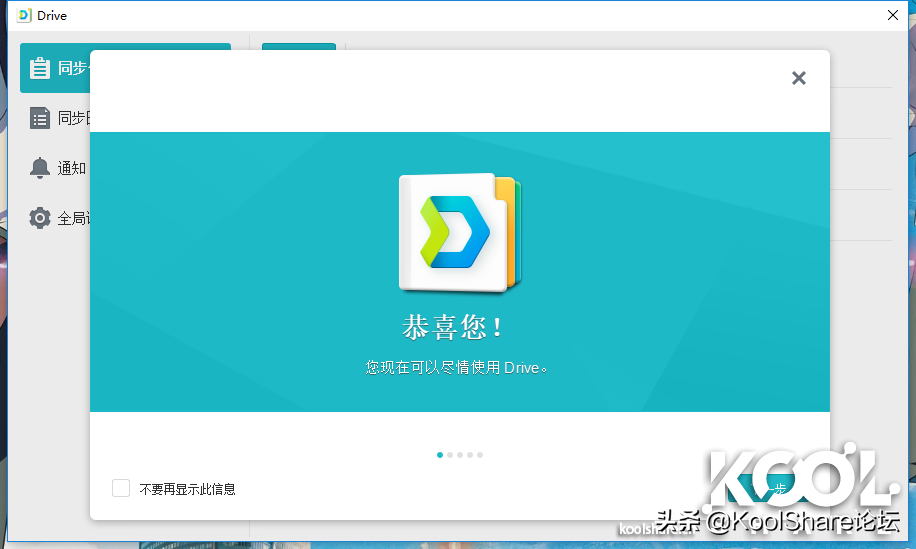Click the 您现在可以尽情使用 Drive message
Screen dimensions: 916x549
point(456,367)
